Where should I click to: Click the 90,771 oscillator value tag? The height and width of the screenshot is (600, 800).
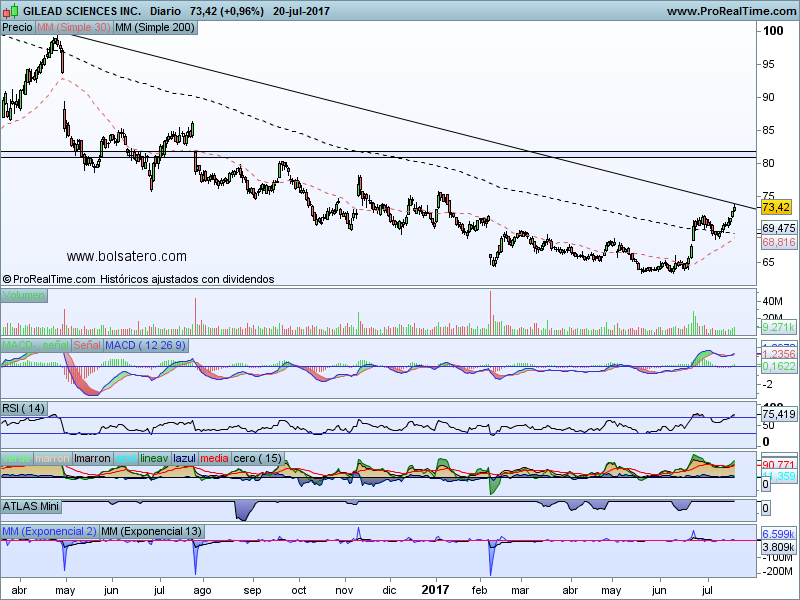click(x=779, y=465)
